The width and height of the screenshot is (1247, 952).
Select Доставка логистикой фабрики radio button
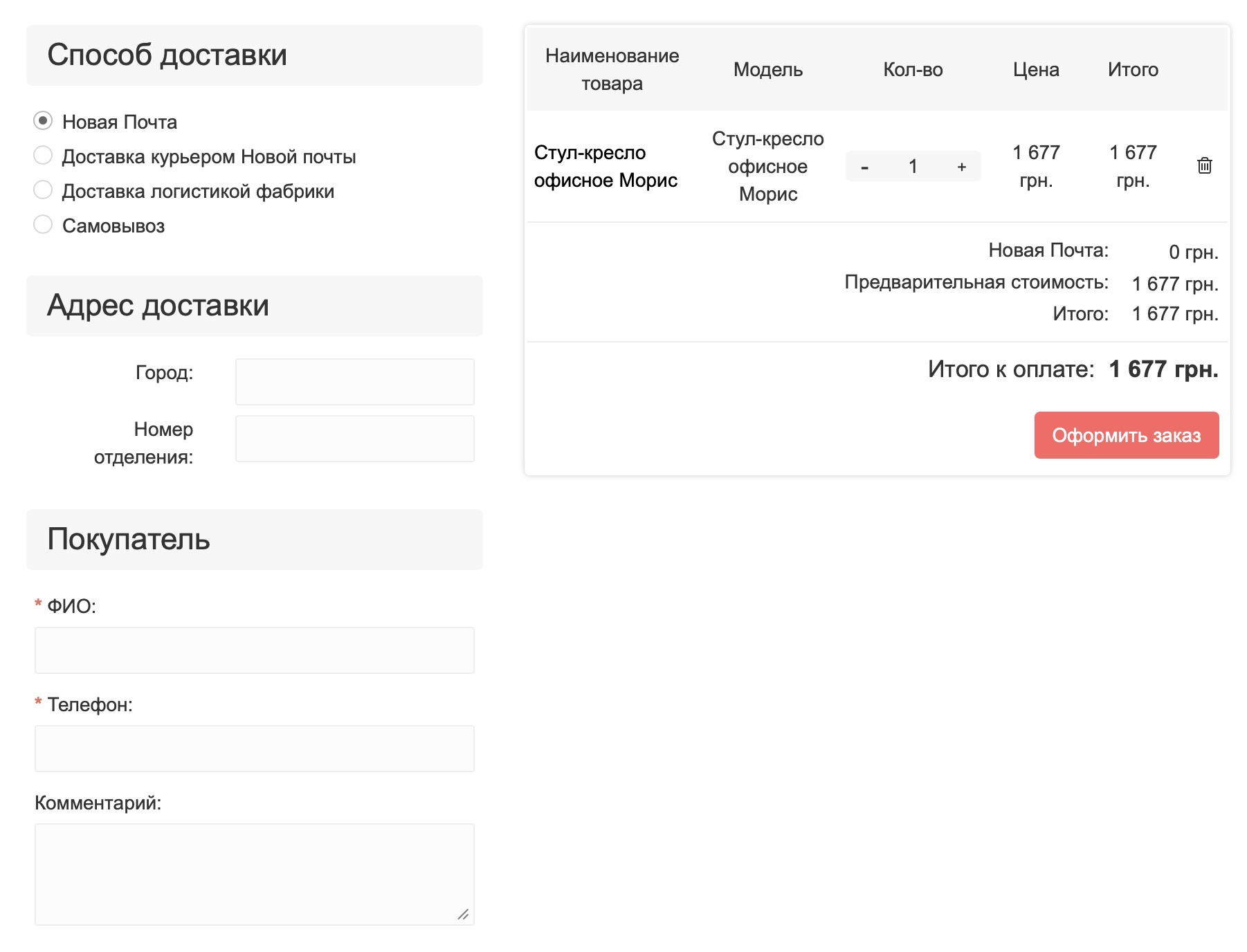click(x=43, y=190)
